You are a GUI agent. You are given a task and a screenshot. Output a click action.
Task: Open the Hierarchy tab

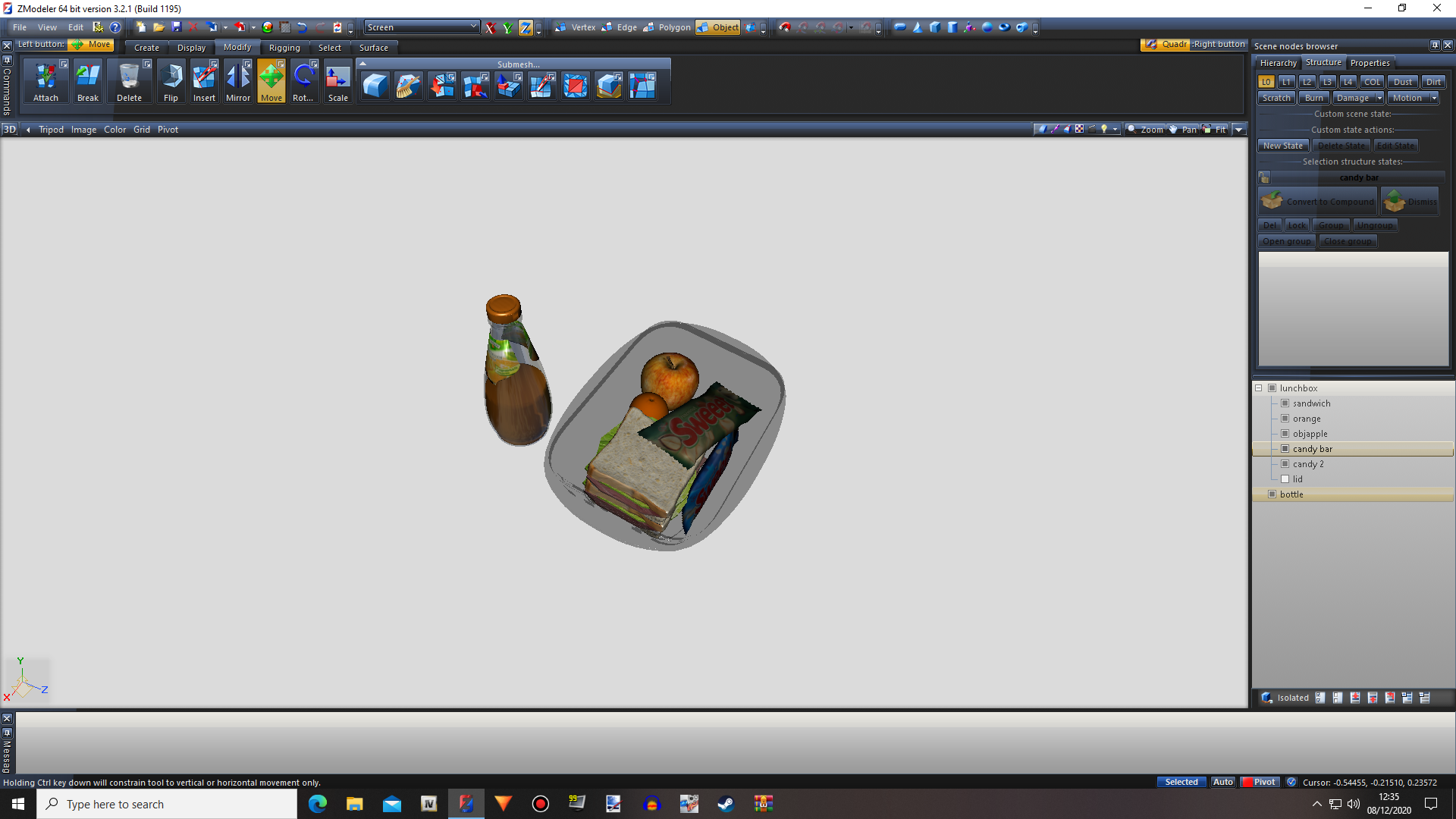tap(1278, 63)
